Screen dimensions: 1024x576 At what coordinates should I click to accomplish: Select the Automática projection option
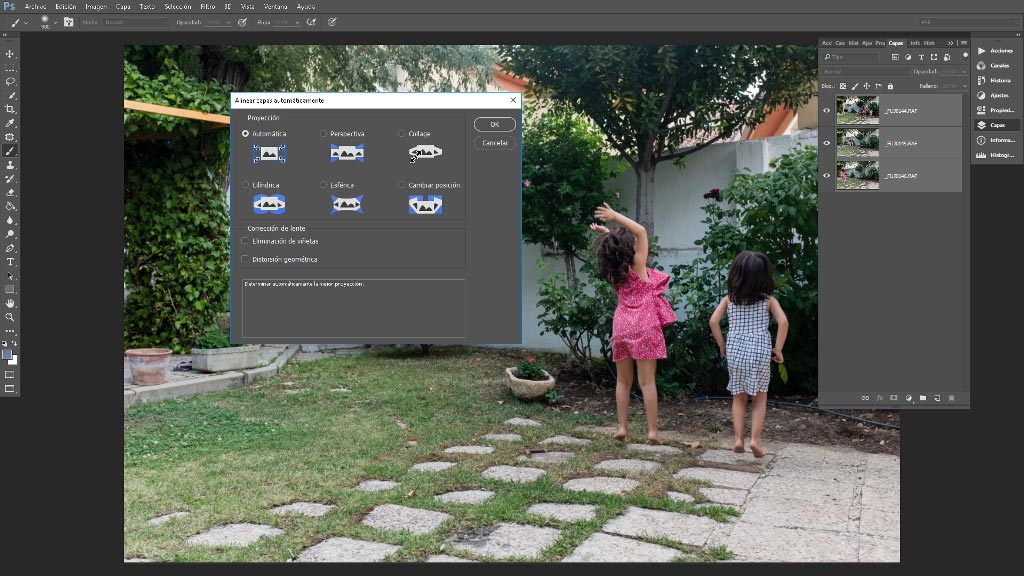[246, 133]
